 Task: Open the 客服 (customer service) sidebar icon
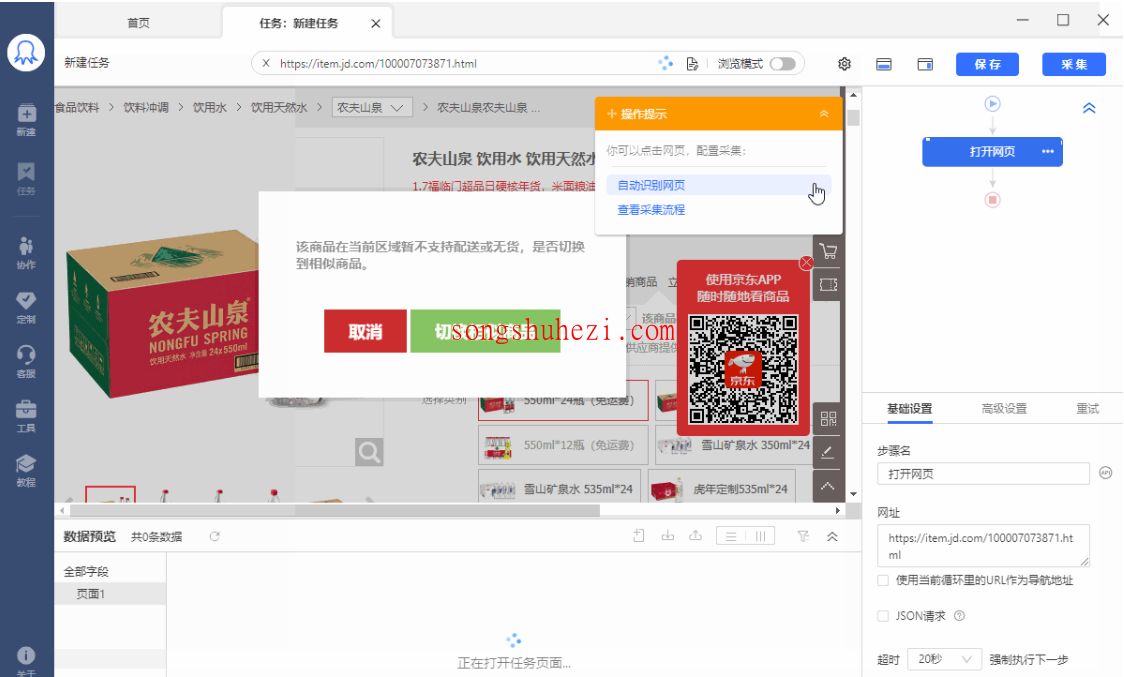(26, 361)
